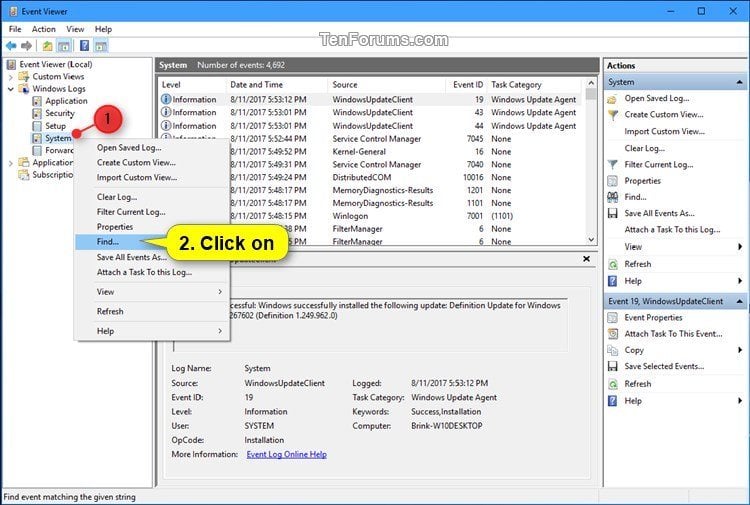Click Show/Hide Console Tree toolbar icon
This screenshot has width=750, height=505.
64,46
